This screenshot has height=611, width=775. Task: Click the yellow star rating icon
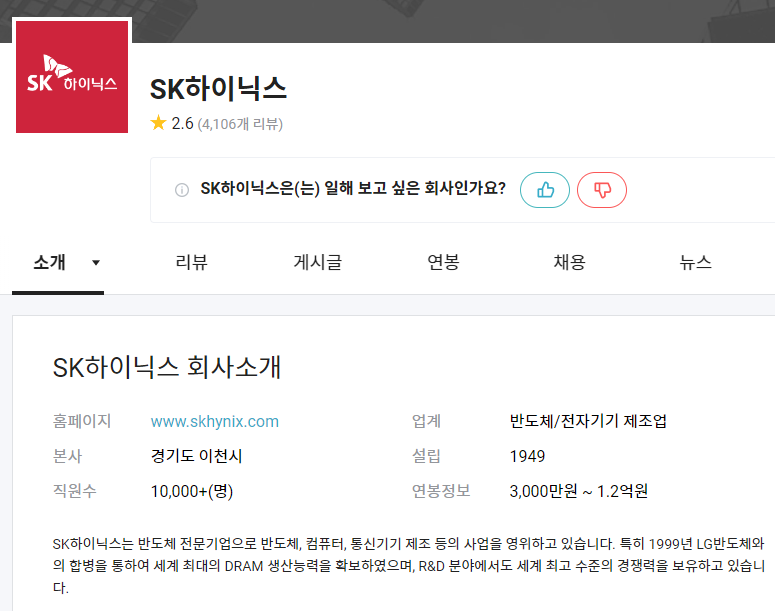click(158, 123)
